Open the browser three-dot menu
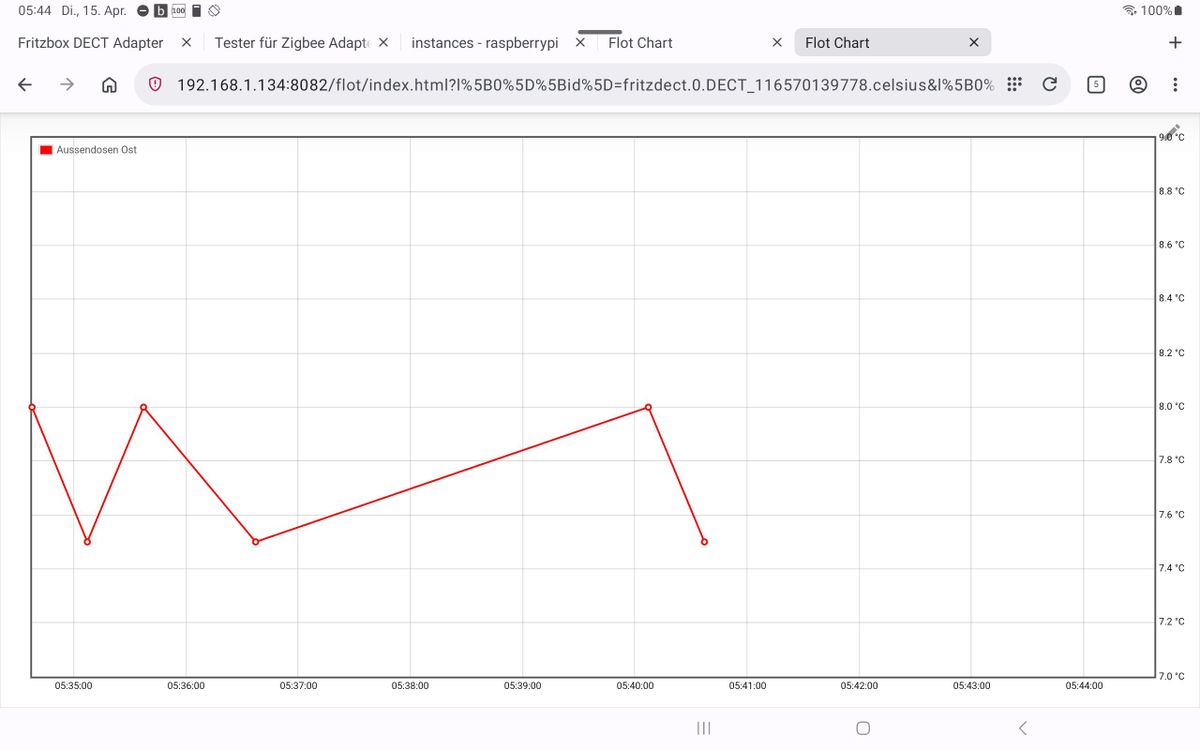The height and width of the screenshot is (750, 1200). 1175,85
